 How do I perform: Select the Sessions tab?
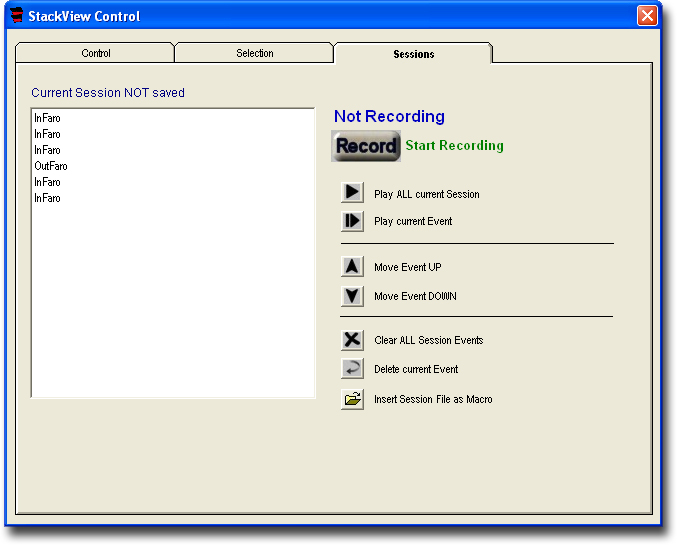[x=413, y=54]
